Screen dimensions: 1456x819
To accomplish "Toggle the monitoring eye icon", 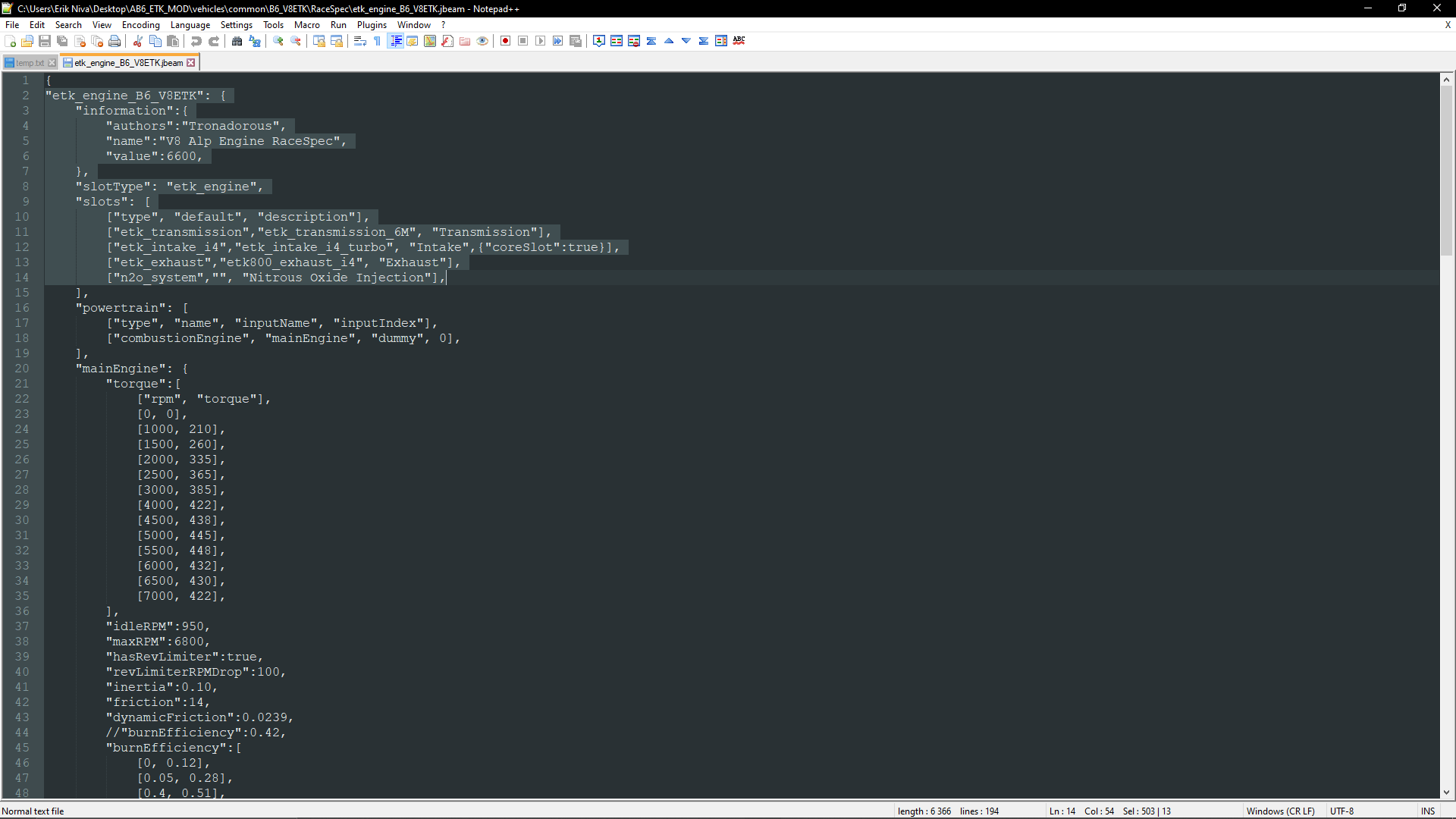I will (x=482, y=41).
